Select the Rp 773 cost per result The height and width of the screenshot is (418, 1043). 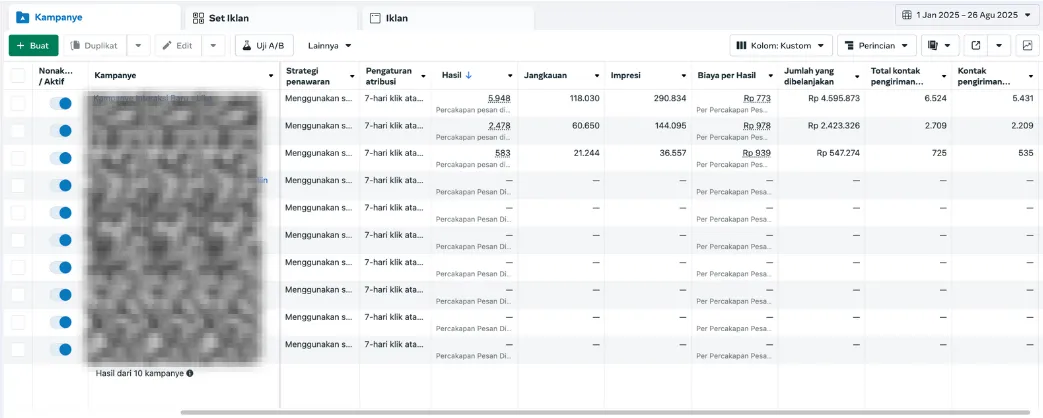coord(756,99)
